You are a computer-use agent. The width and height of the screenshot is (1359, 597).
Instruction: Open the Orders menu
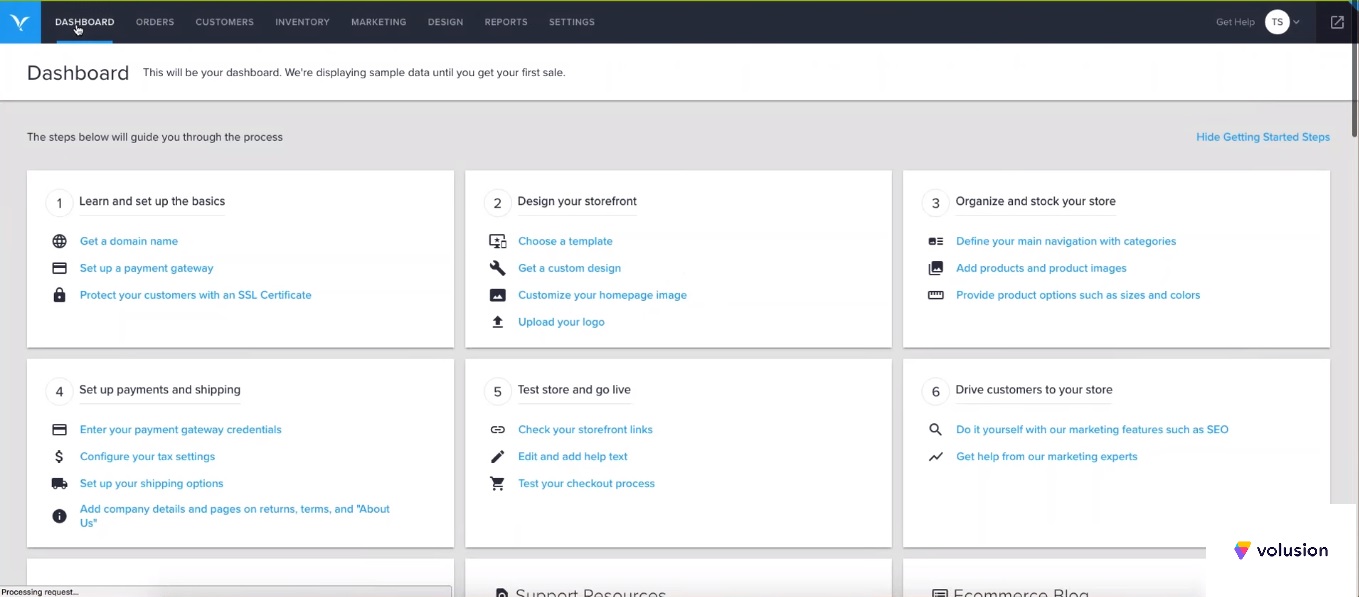tap(155, 22)
